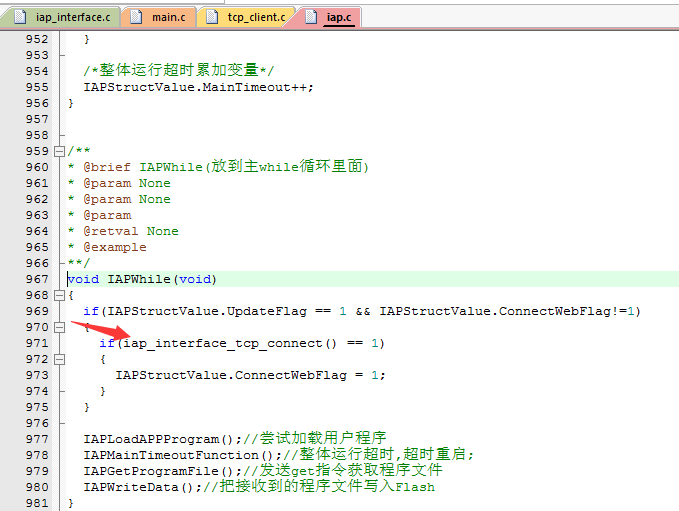The image size is (679, 511).
Task: Click the 把接收到的程序文件写入Flash comment
Action: pos(319,486)
